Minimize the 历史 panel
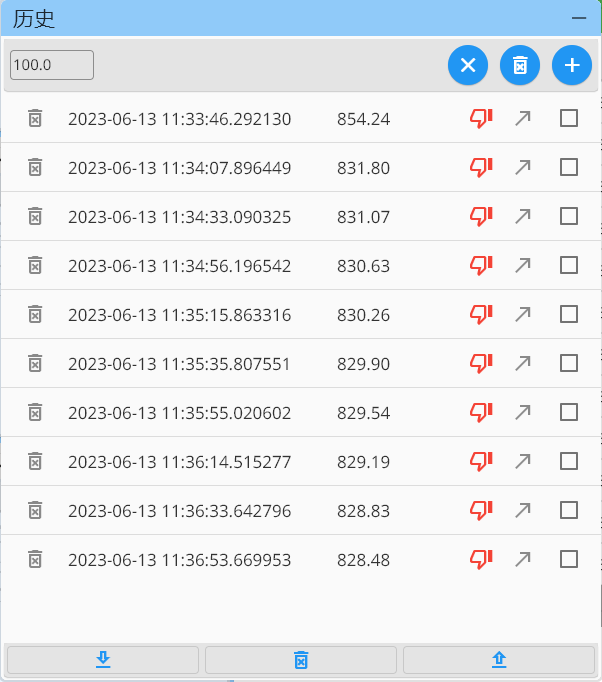 578,18
